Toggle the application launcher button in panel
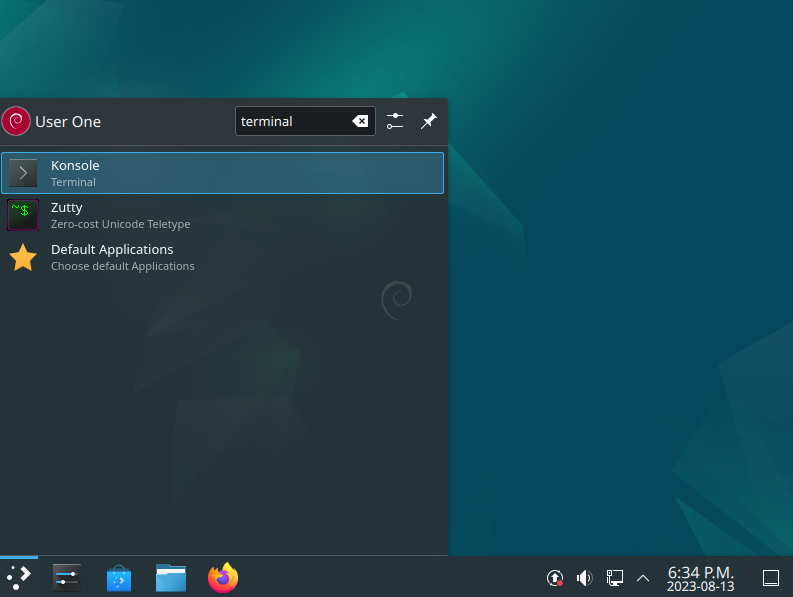The height and width of the screenshot is (597, 793). click(19, 577)
